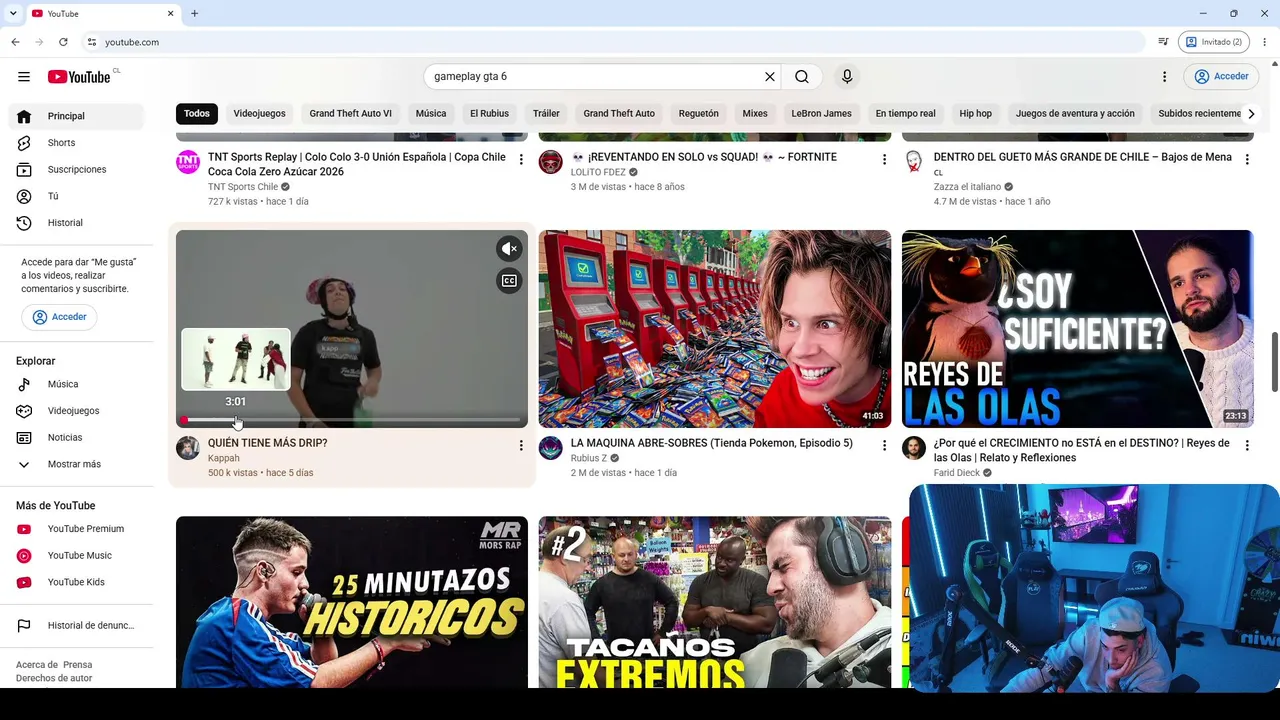Open the QUIÉN TIENE MÁS DRIP? video title
This screenshot has width=1280, height=720.
pyautogui.click(x=267, y=443)
